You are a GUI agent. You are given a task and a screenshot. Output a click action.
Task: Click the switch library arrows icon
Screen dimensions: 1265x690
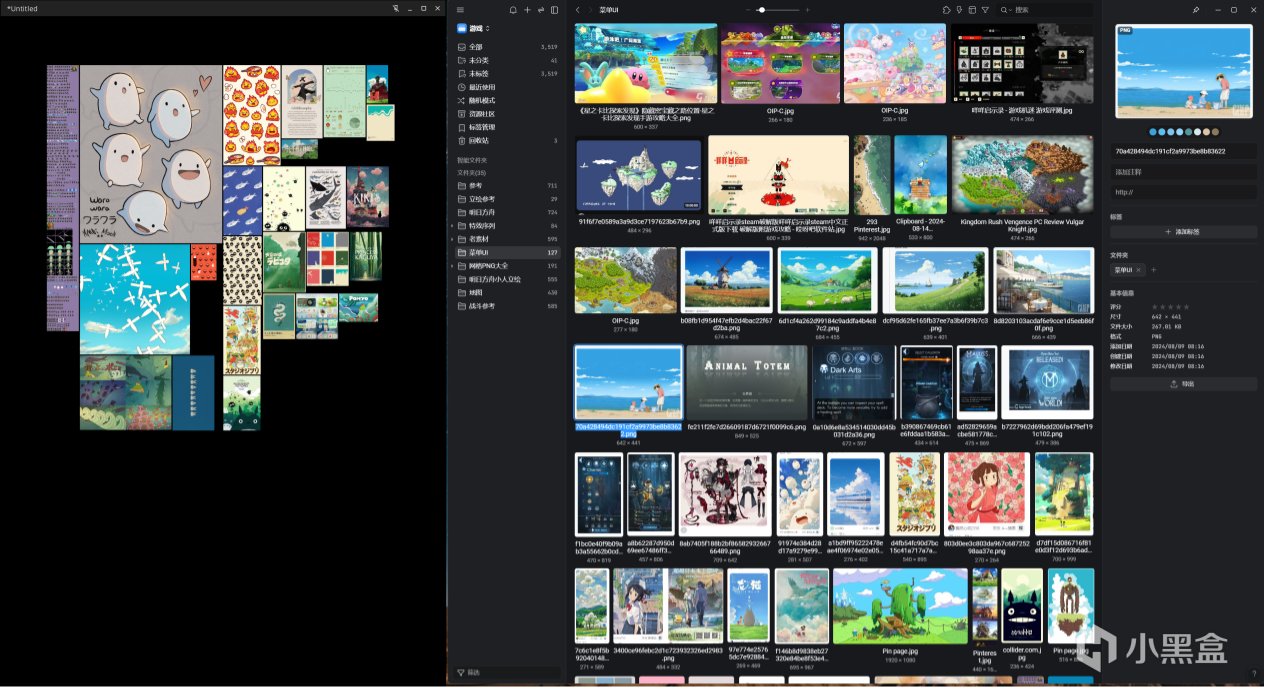(x=541, y=10)
